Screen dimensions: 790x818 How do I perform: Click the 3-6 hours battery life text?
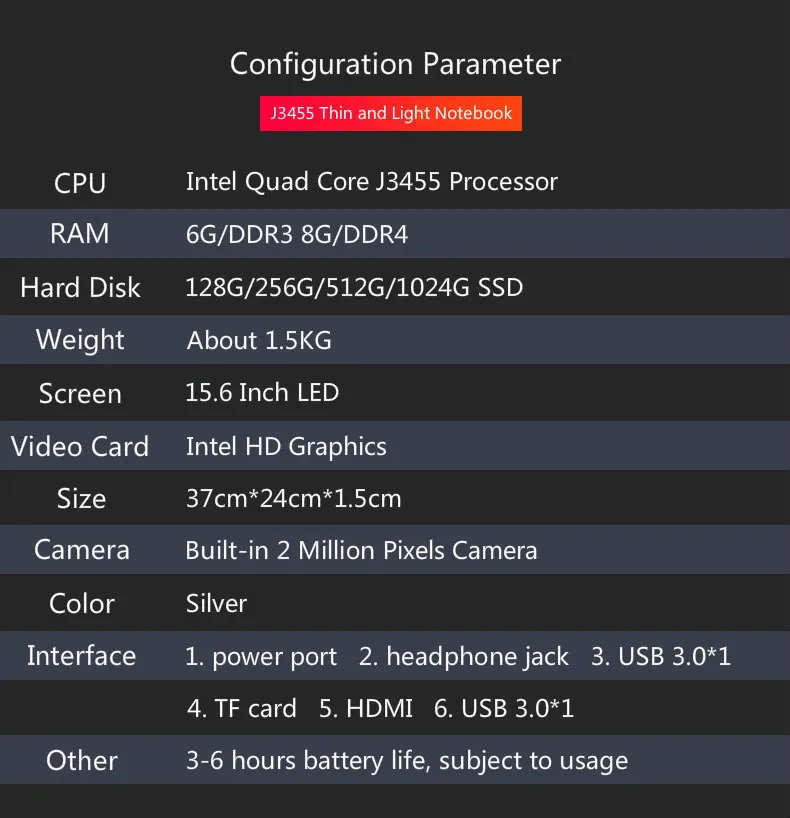point(308,761)
